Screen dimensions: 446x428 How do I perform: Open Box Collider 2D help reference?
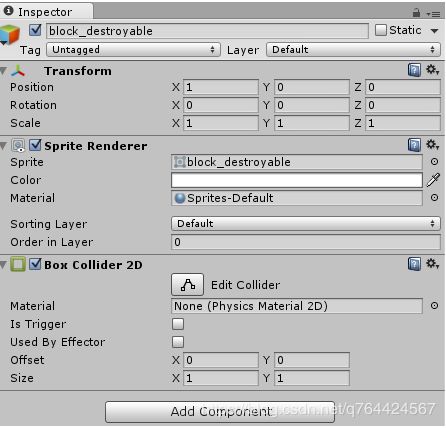point(414,264)
